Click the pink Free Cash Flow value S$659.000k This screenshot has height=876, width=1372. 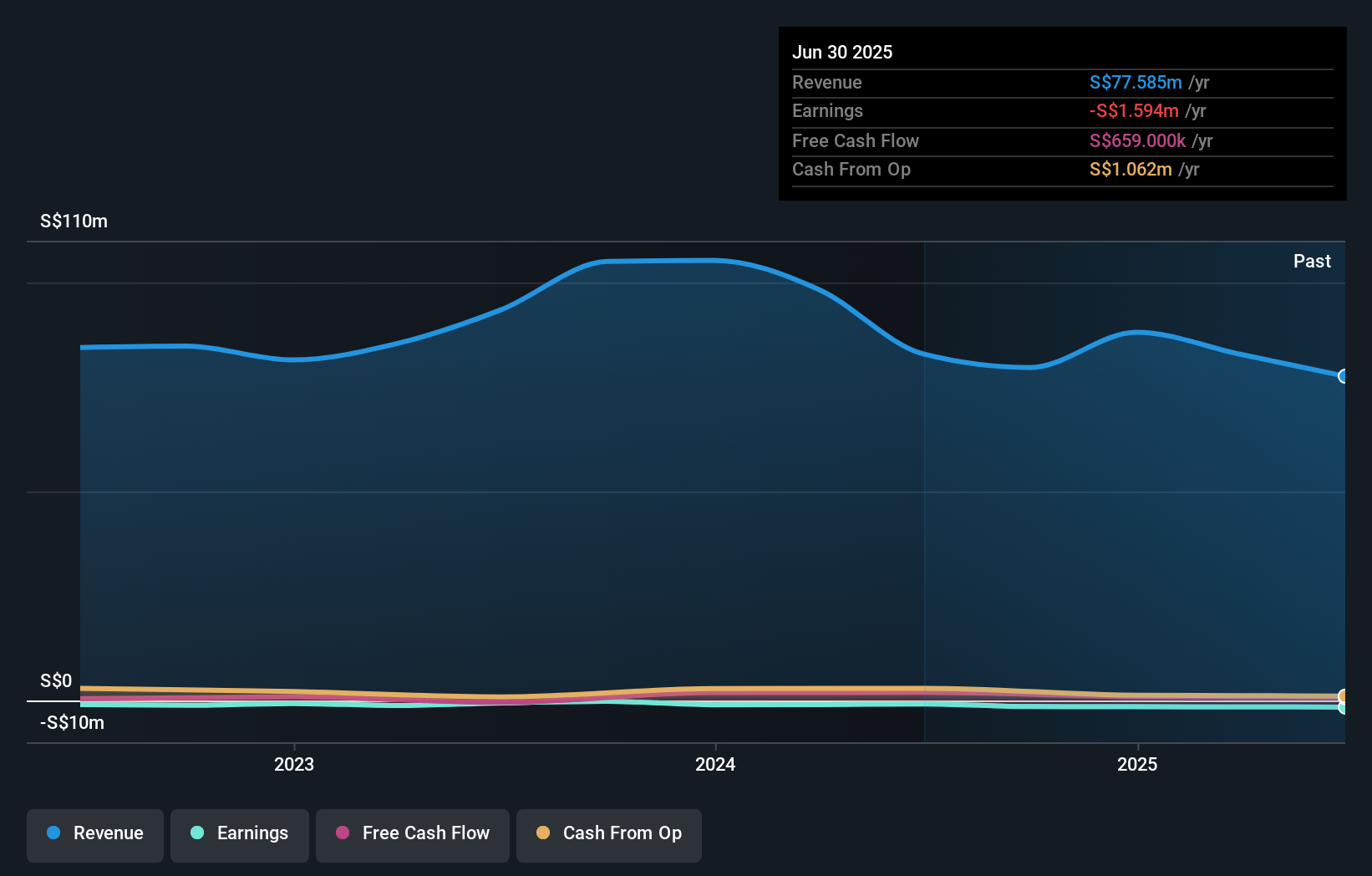pos(1136,140)
